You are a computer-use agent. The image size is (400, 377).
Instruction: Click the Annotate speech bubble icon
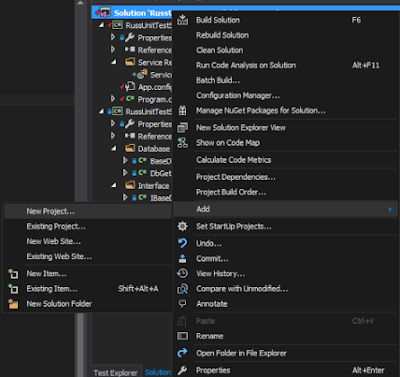tap(182, 303)
